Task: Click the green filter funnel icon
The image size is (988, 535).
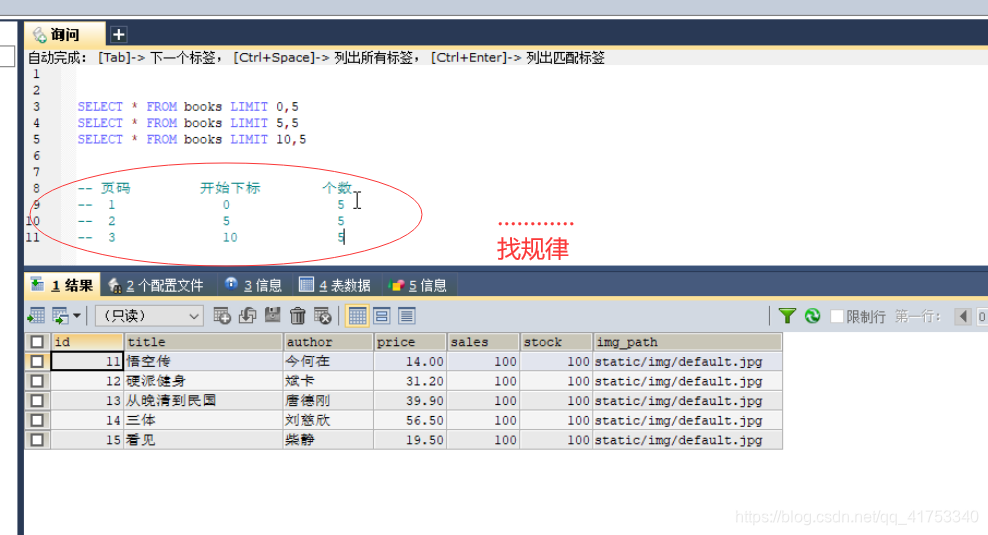Action: point(787,316)
